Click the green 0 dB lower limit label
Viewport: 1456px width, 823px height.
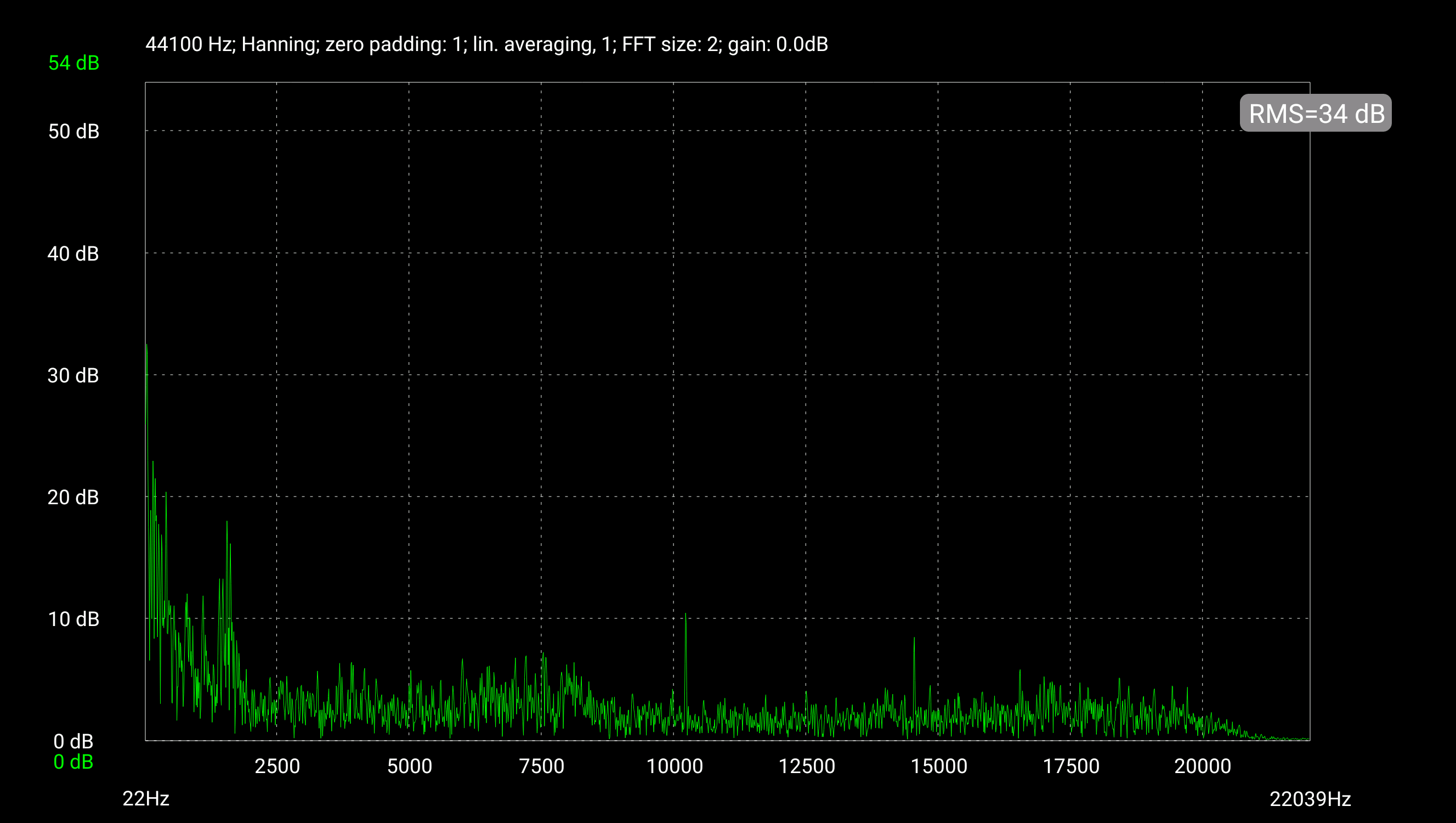[x=73, y=762]
